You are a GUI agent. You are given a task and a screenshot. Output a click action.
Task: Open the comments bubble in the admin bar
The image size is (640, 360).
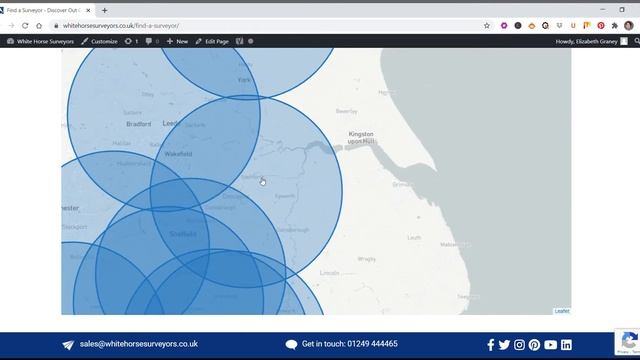(152, 41)
